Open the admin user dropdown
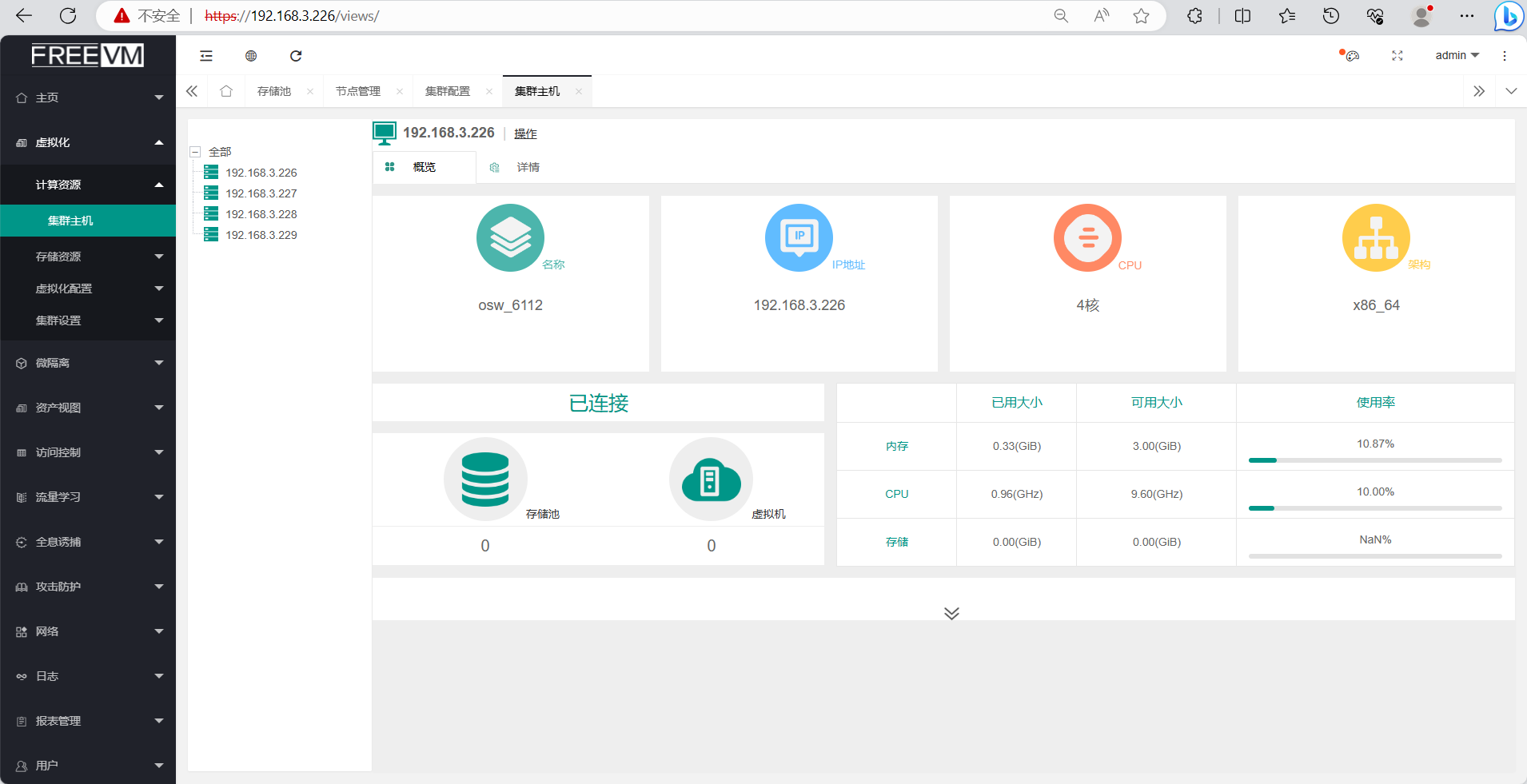1527x784 pixels. click(1457, 56)
